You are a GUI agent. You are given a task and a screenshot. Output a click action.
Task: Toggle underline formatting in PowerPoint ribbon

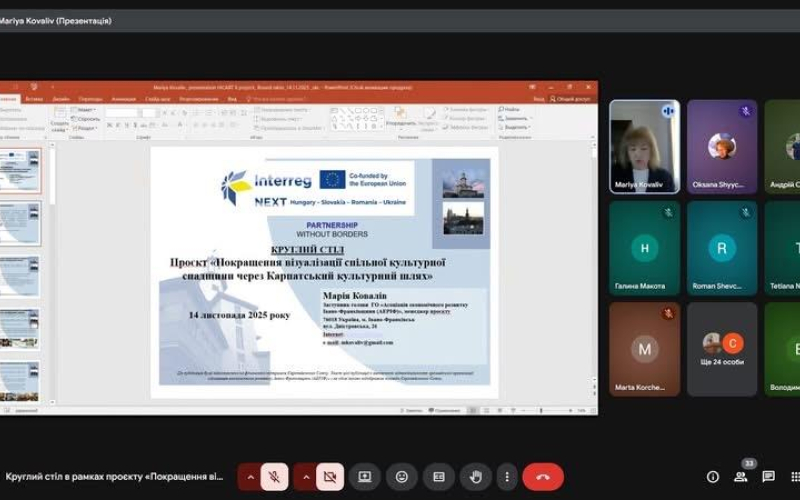127,125
